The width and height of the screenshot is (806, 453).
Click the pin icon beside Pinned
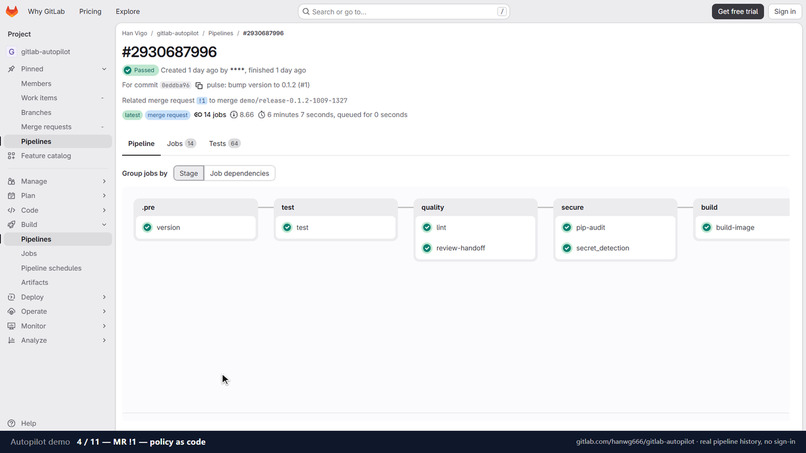point(11,69)
